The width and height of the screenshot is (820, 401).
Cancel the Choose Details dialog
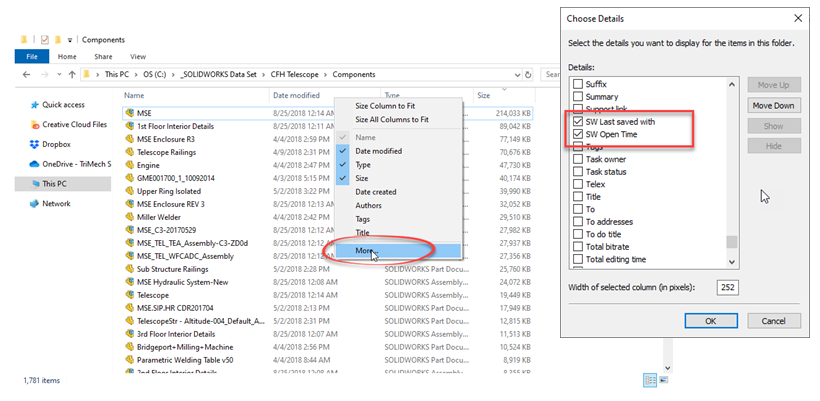click(773, 321)
